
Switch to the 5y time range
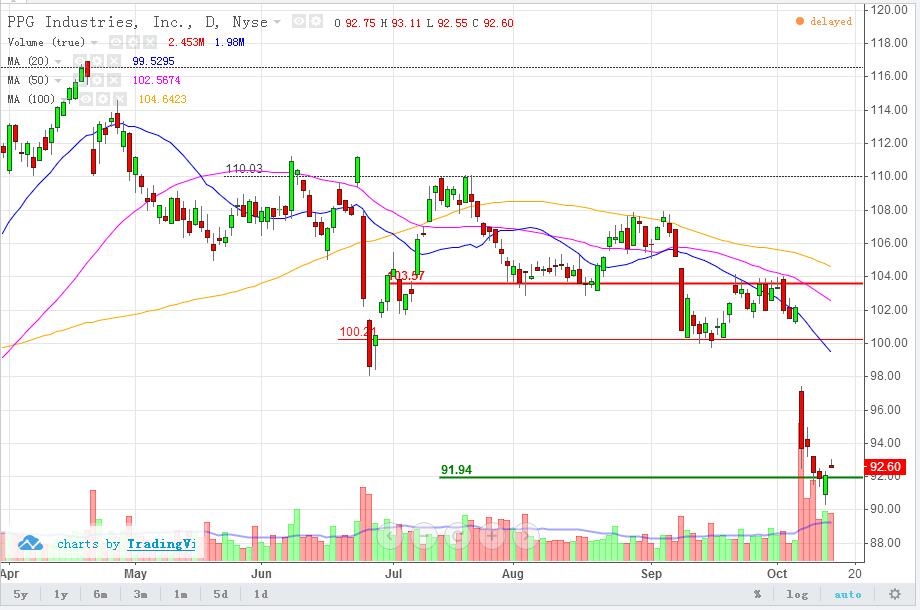21,594
